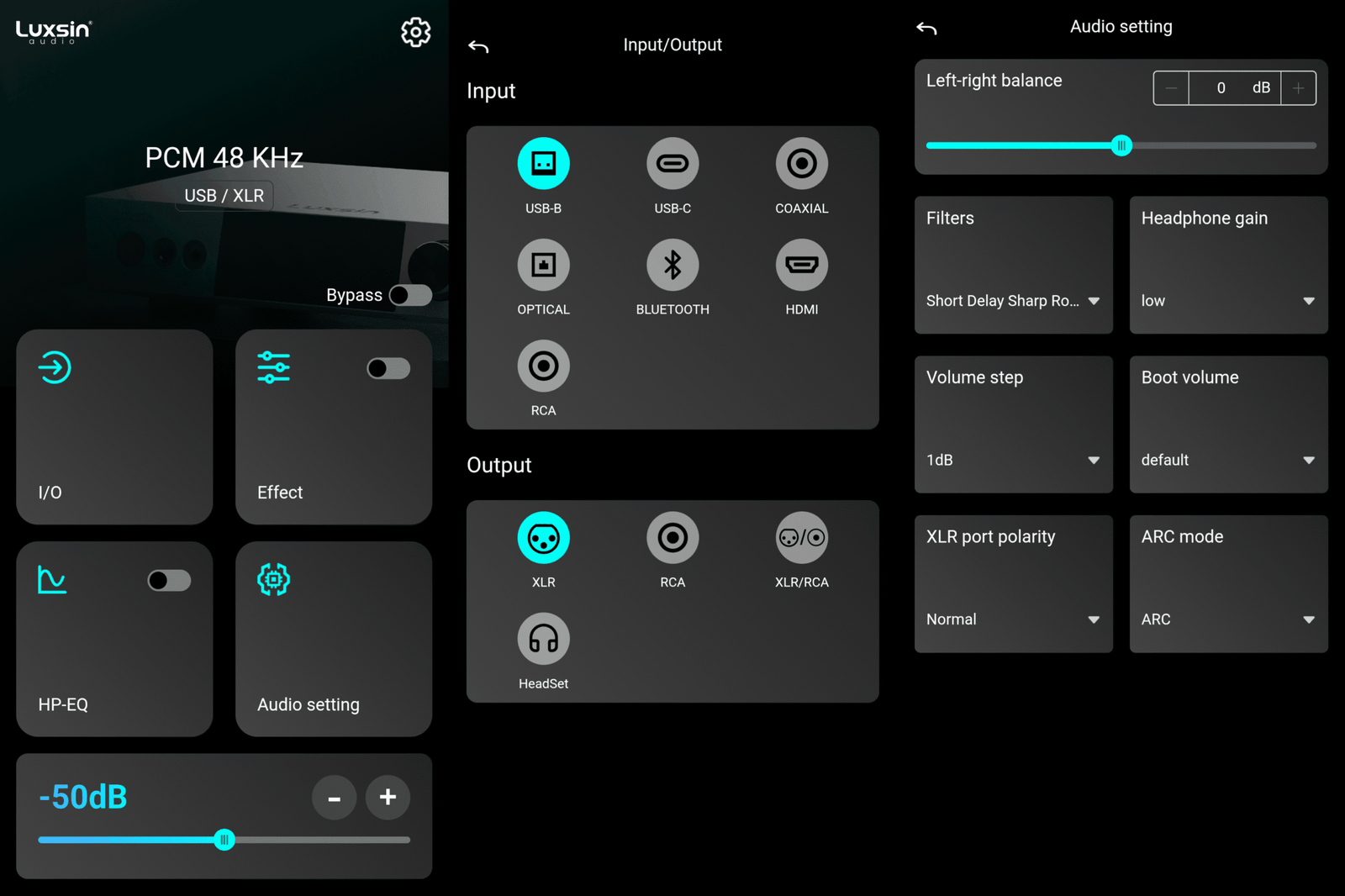This screenshot has height=896, width=1345.
Task: Choose the OPTICAL input
Action: coord(543,265)
